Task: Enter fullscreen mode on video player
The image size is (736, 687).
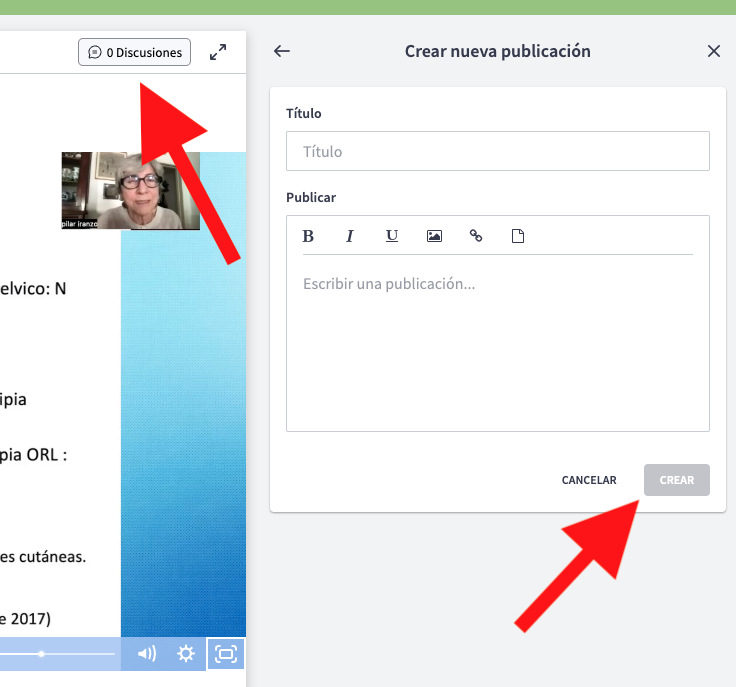Action: pos(226,654)
